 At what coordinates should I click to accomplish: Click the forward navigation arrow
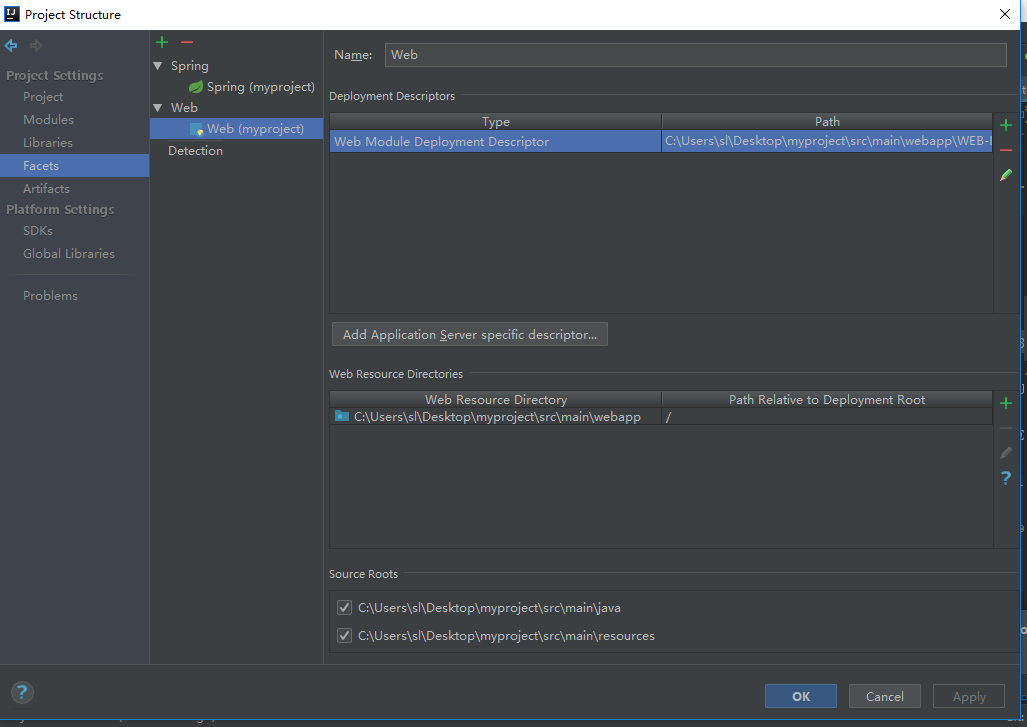click(36, 45)
